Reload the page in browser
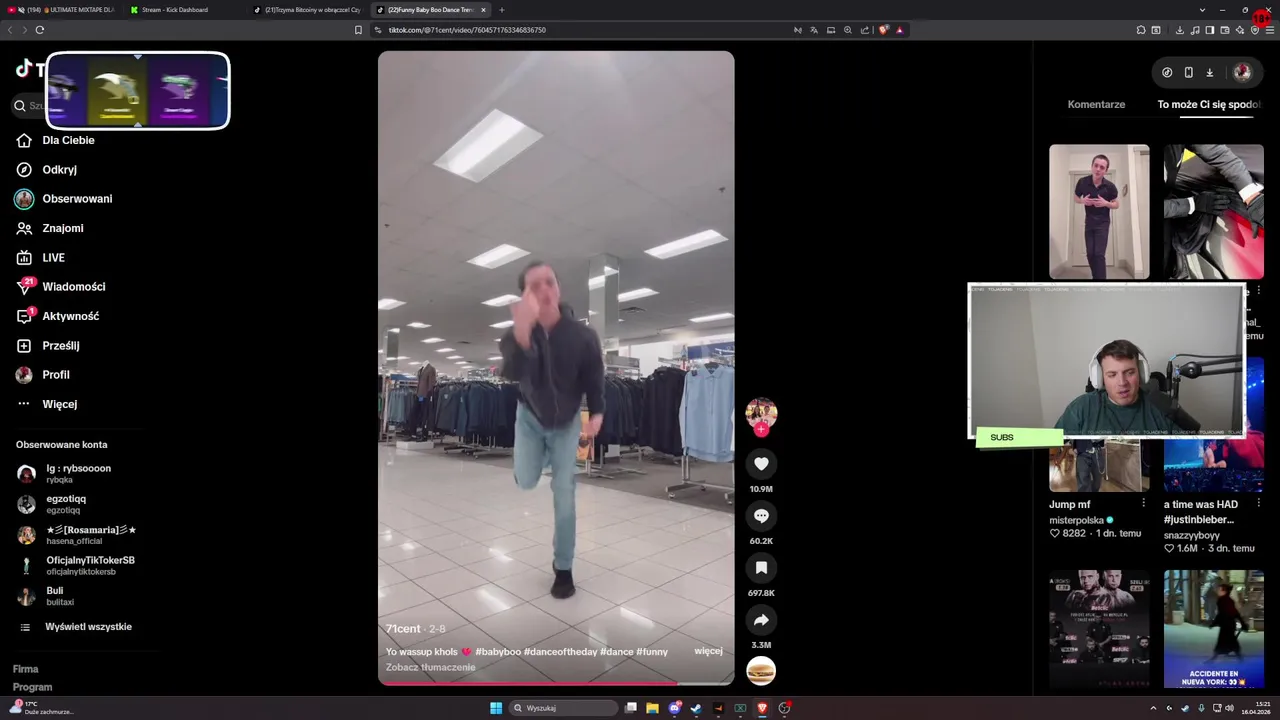 tap(39, 30)
